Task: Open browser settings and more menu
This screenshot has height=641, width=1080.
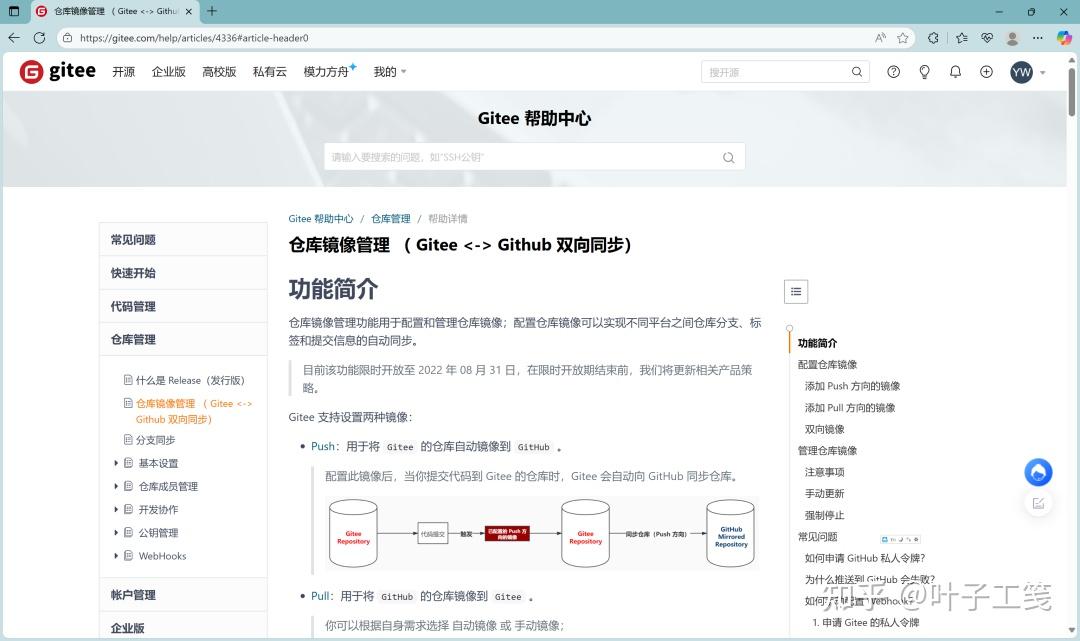Action: tap(1038, 38)
